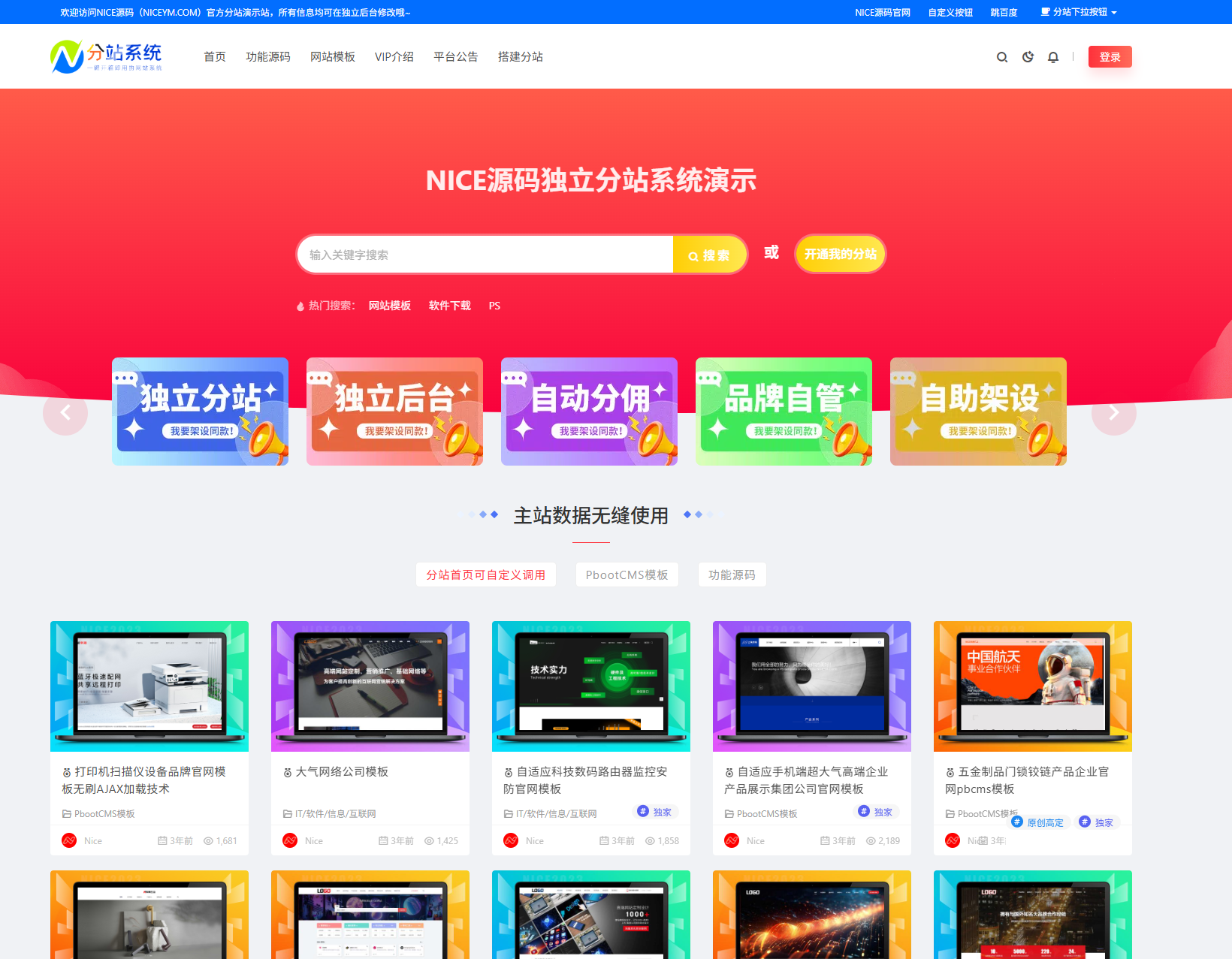Expand the 分站下拉按钮 dropdown
The image size is (1232, 959).
click(x=1079, y=12)
